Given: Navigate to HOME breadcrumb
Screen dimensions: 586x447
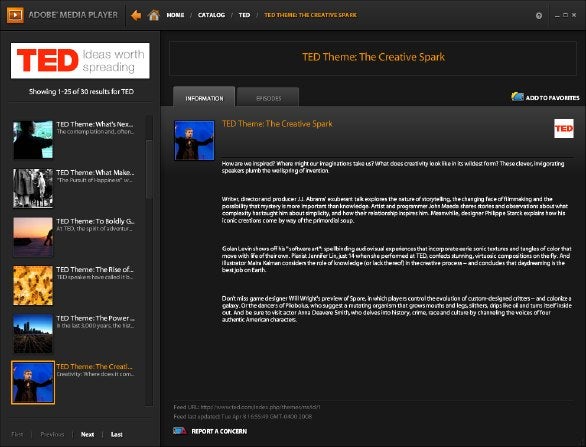Looking at the screenshot, I should 175,15.
